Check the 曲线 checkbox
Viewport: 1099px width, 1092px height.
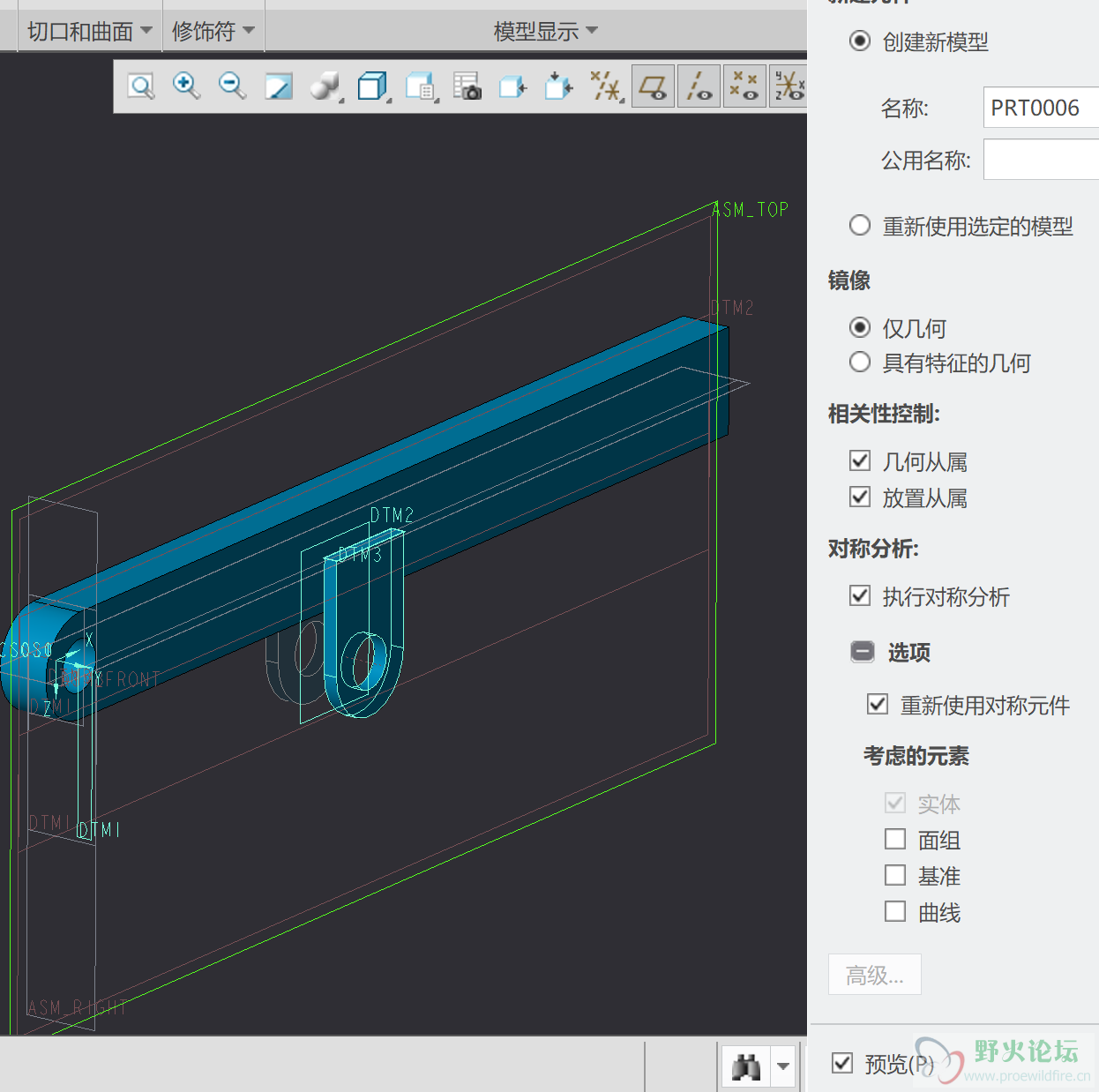point(894,911)
